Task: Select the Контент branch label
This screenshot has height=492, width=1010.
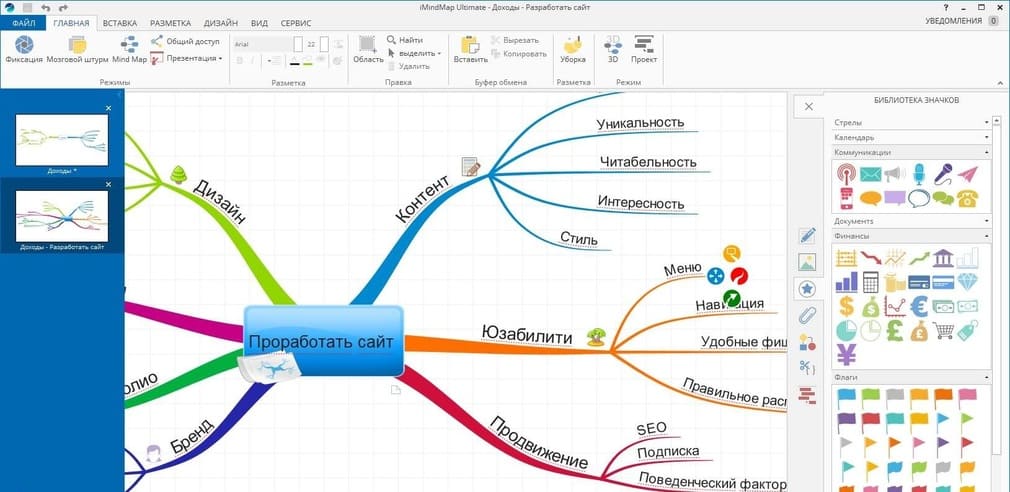Action: tap(424, 197)
